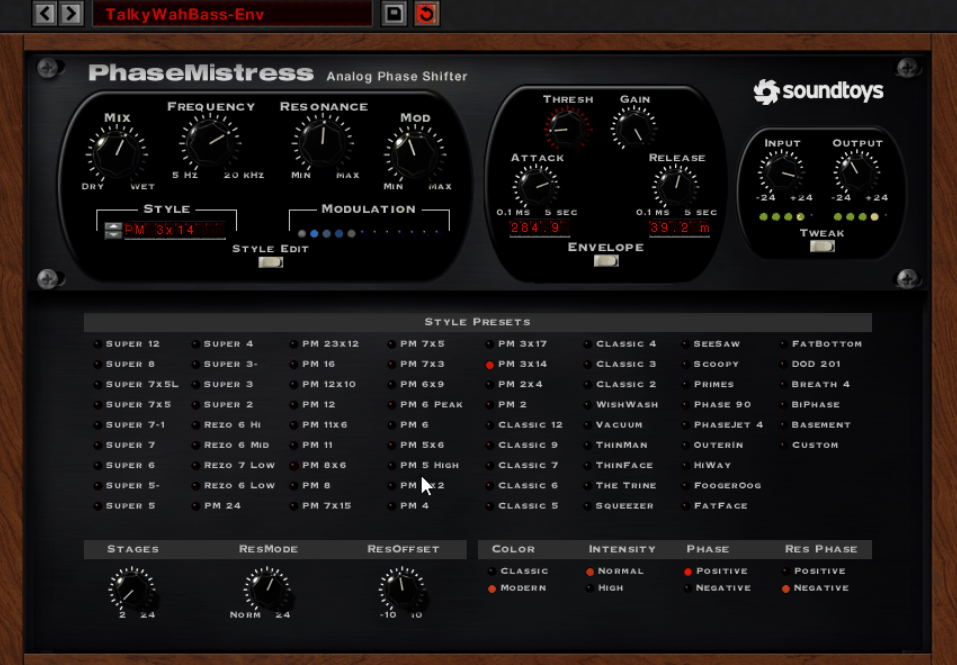The height and width of the screenshot is (665, 957).
Task: Open the TalkyWahBass-Env preset name display
Action: coord(232,13)
